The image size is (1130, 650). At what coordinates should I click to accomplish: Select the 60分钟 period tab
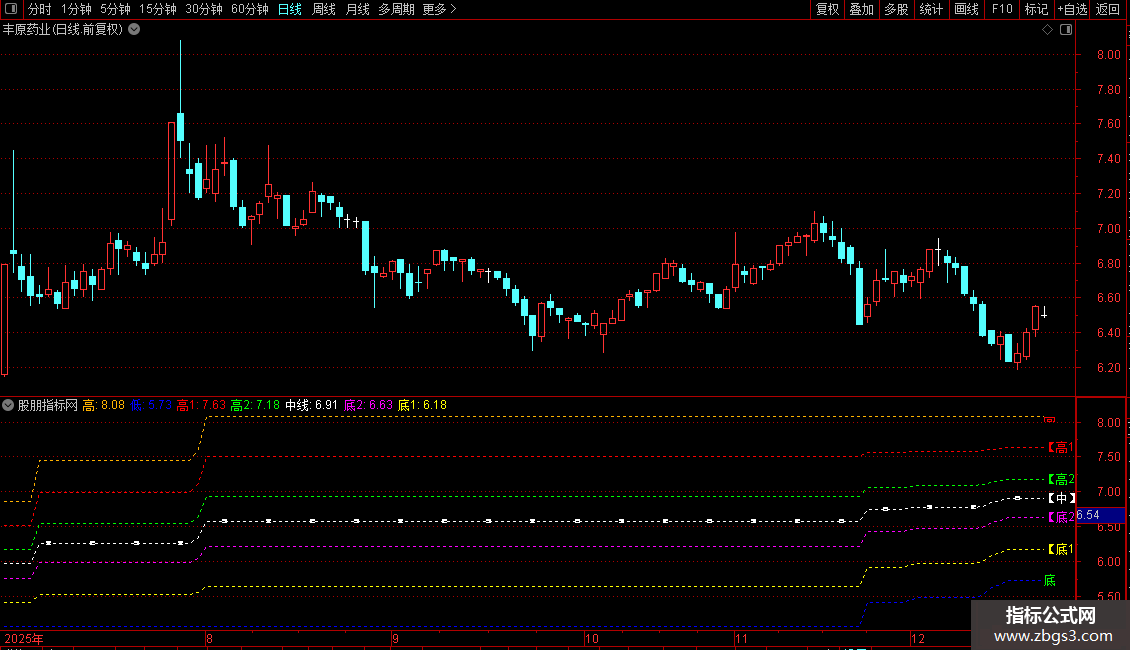click(249, 9)
